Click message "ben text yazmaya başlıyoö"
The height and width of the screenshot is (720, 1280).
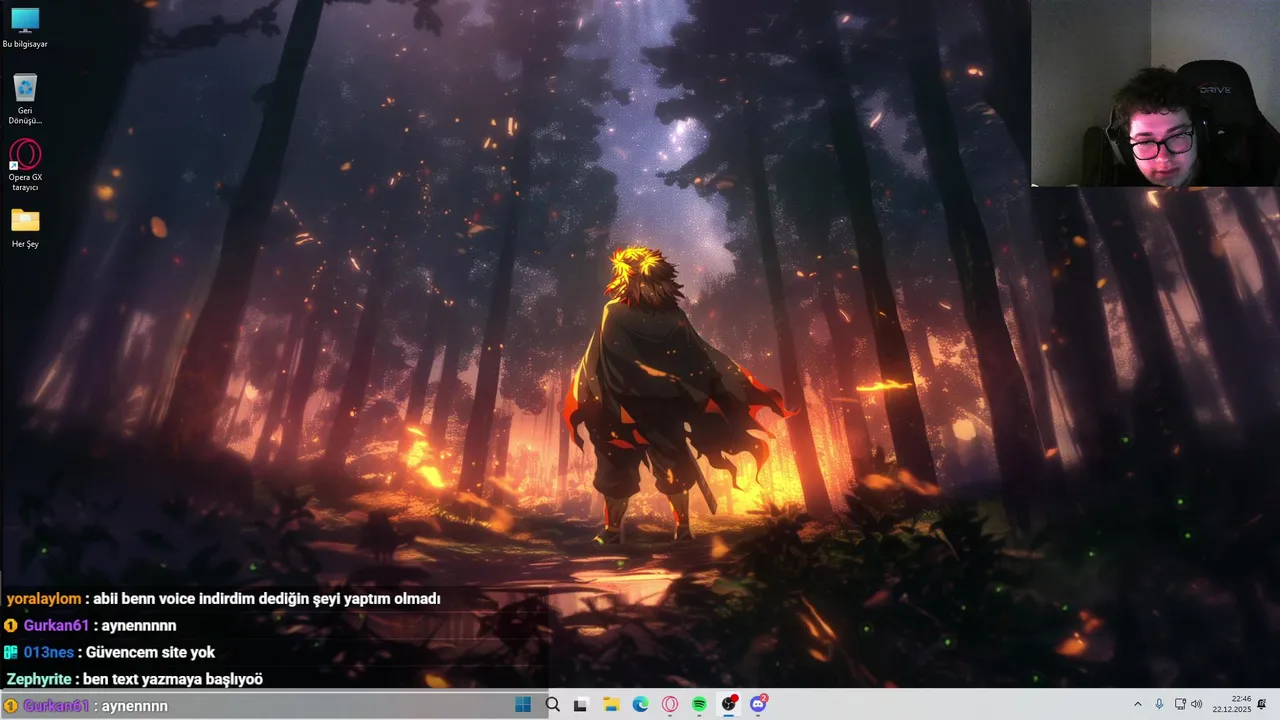(x=173, y=679)
